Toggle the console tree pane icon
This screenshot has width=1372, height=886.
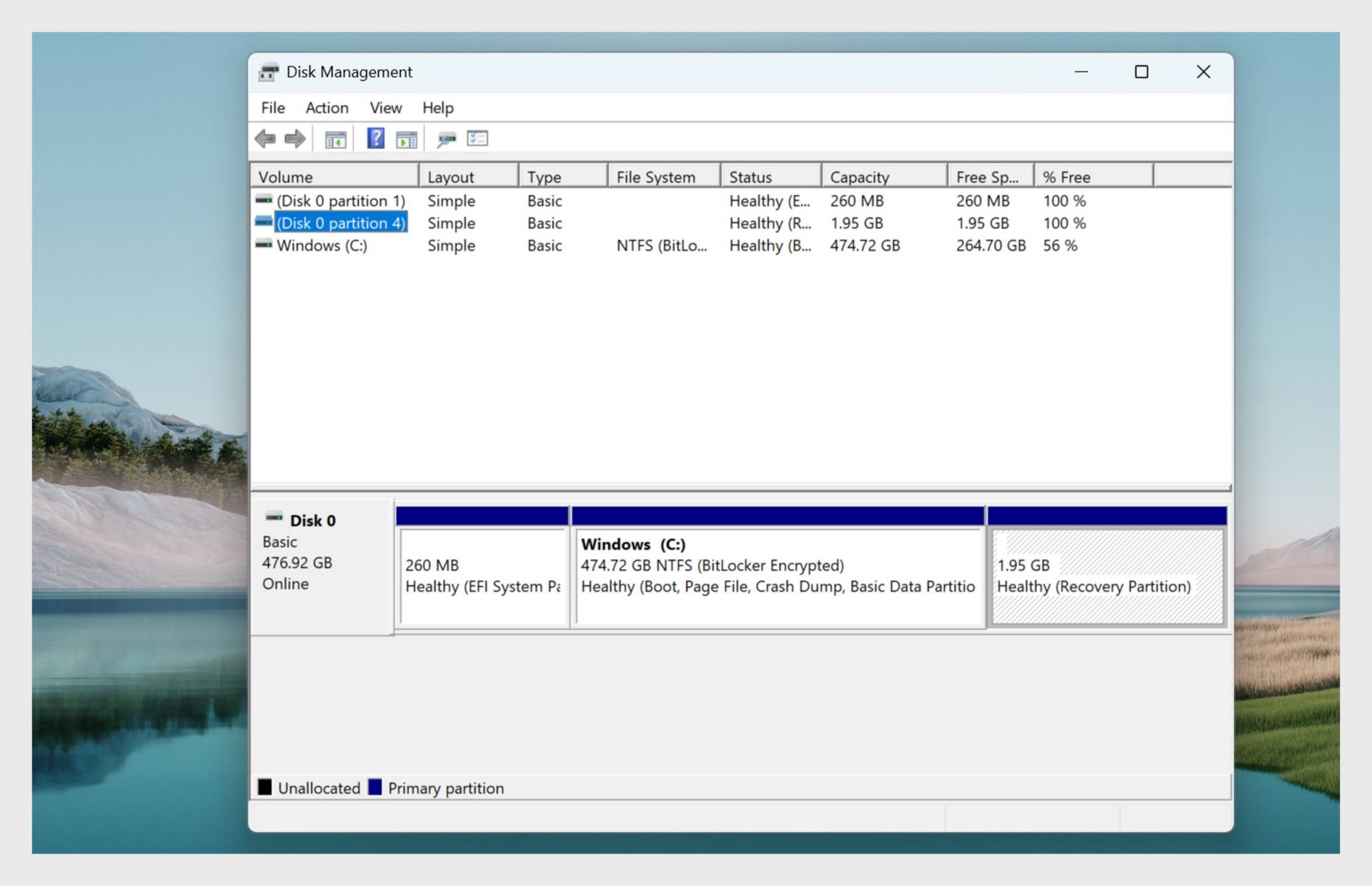[335, 138]
